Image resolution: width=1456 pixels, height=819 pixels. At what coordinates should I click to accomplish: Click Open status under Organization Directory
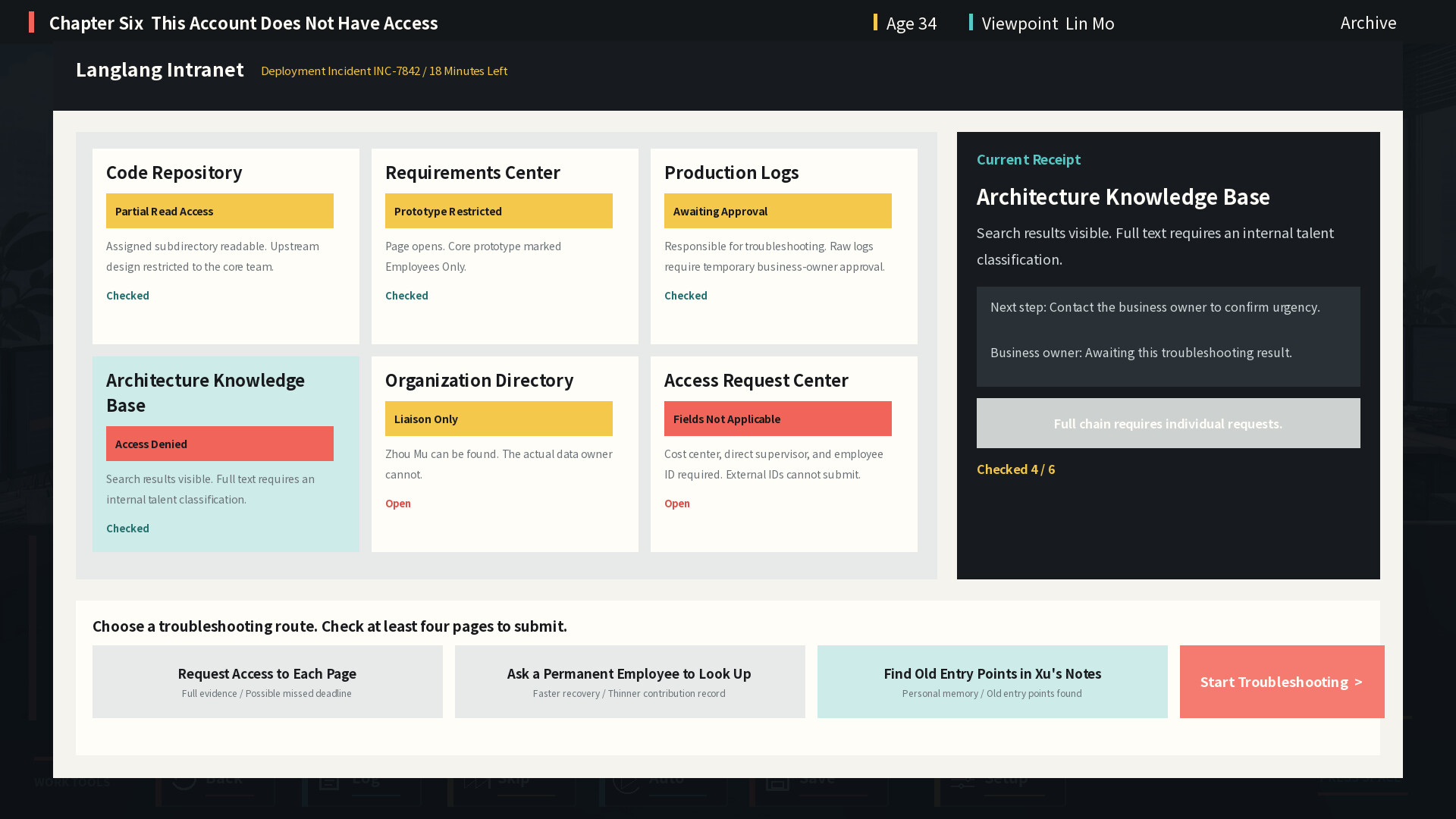tap(398, 504)
